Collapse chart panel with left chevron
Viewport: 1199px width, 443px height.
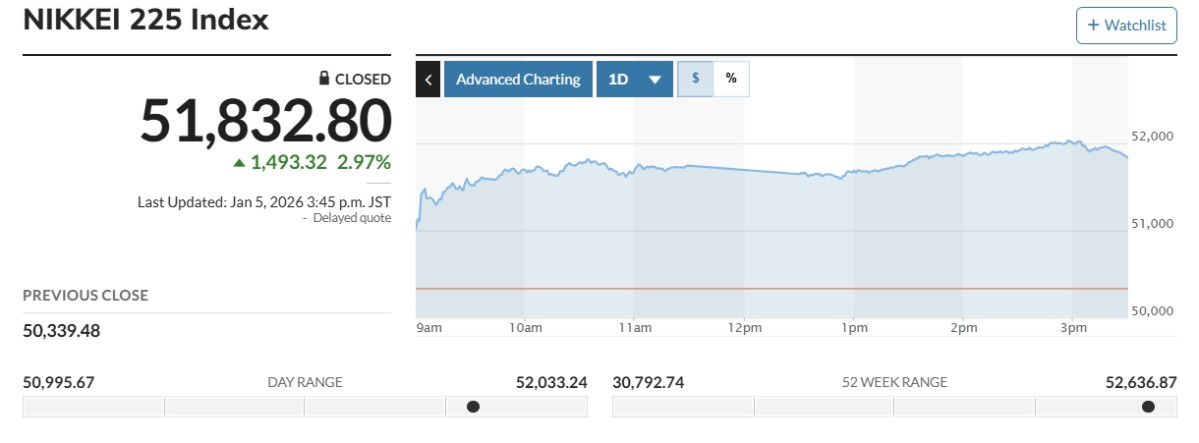point(428,80)
